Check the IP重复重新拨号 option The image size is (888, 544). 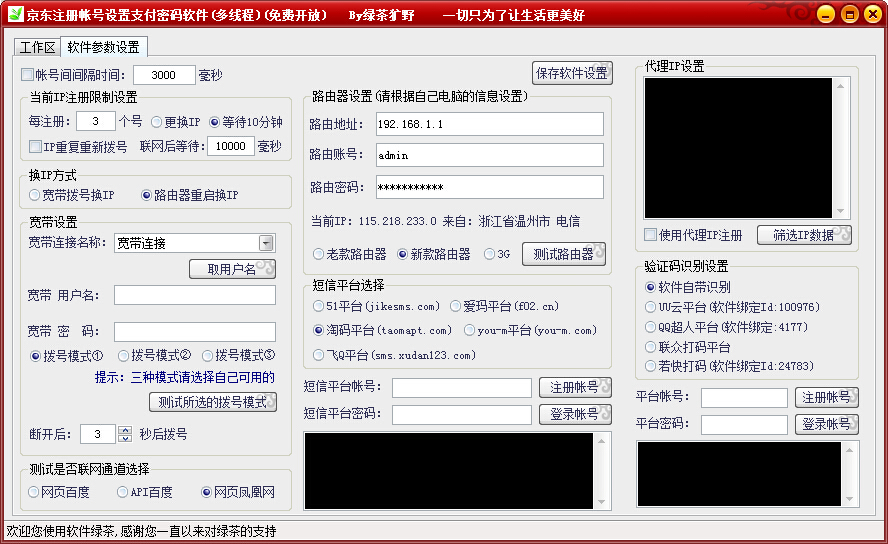[x=35, y=147]
